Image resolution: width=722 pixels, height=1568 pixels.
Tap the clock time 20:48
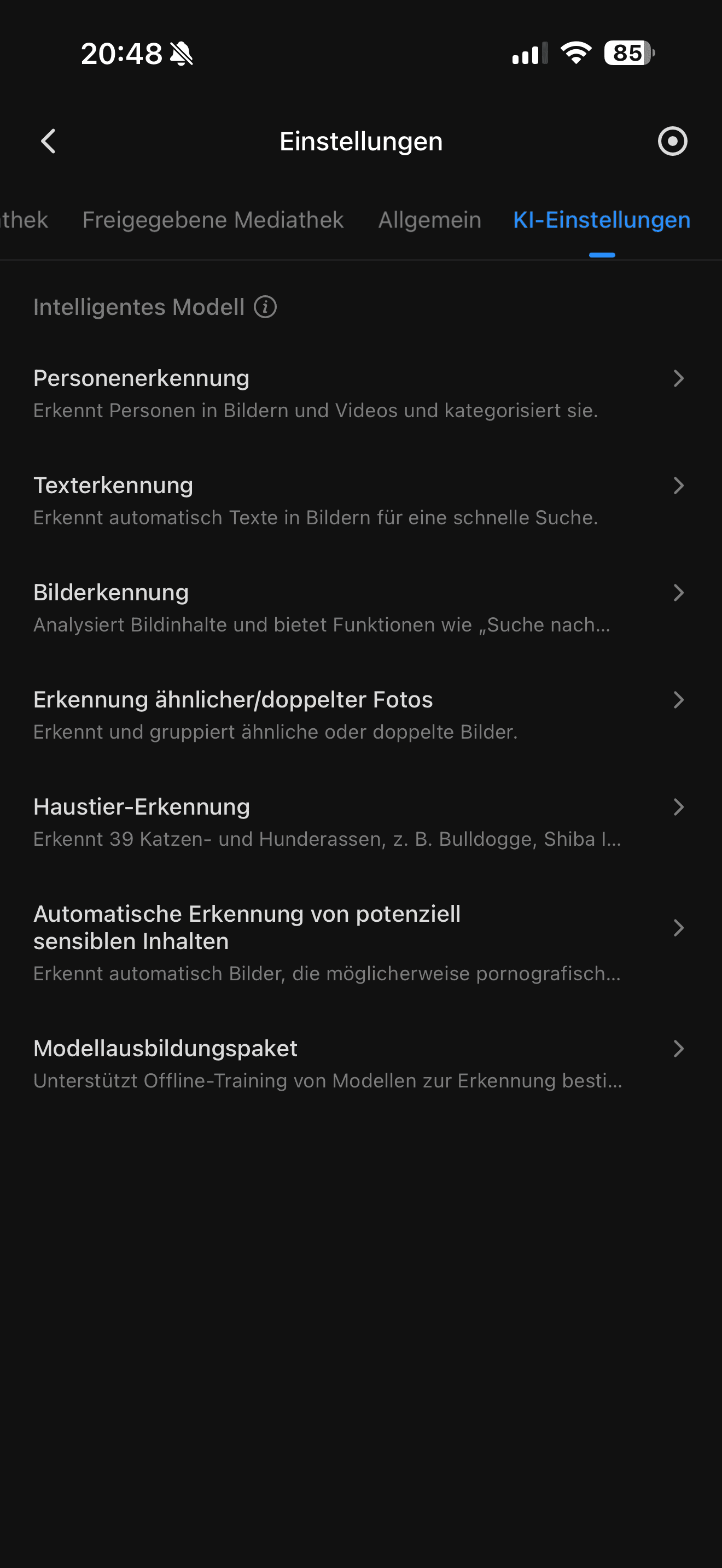tap(122, 54)
